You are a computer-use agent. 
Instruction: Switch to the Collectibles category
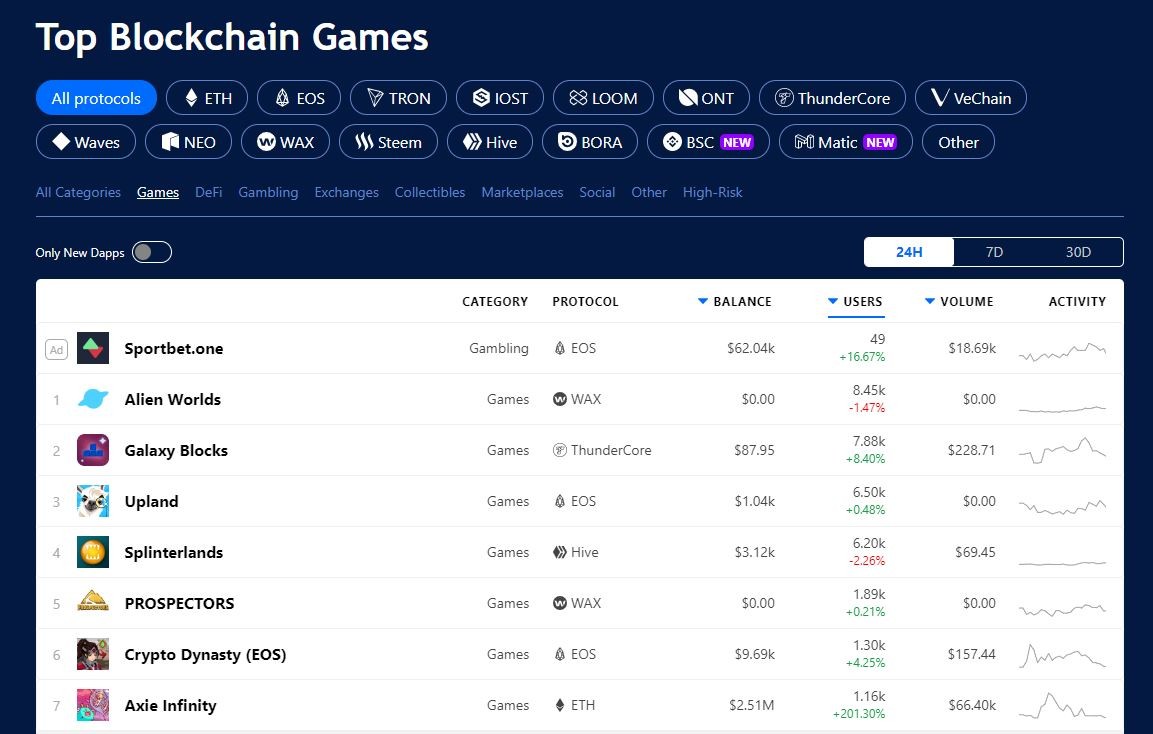pos(430,192)
